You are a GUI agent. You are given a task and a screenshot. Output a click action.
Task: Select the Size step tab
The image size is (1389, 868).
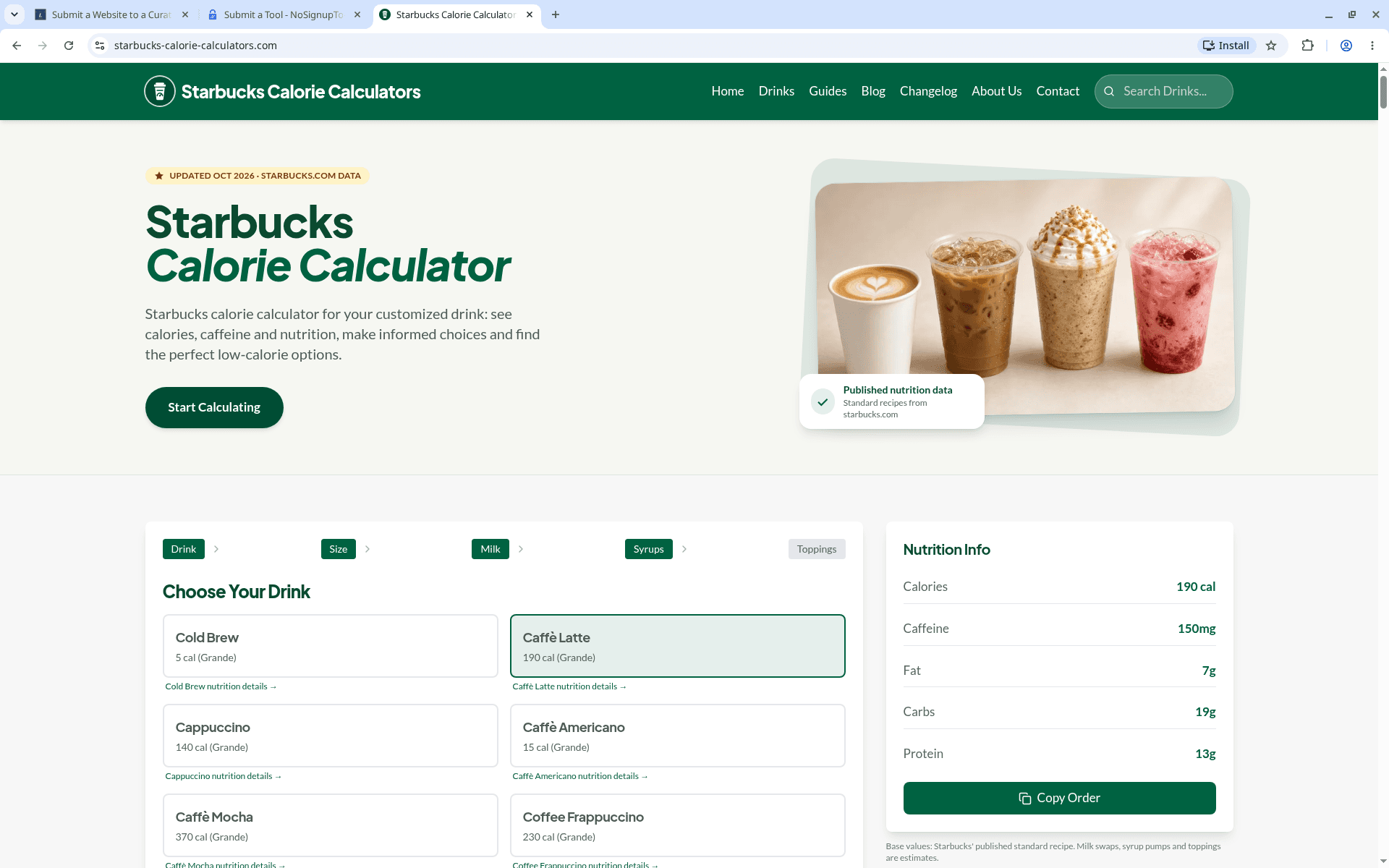(338, 549)
